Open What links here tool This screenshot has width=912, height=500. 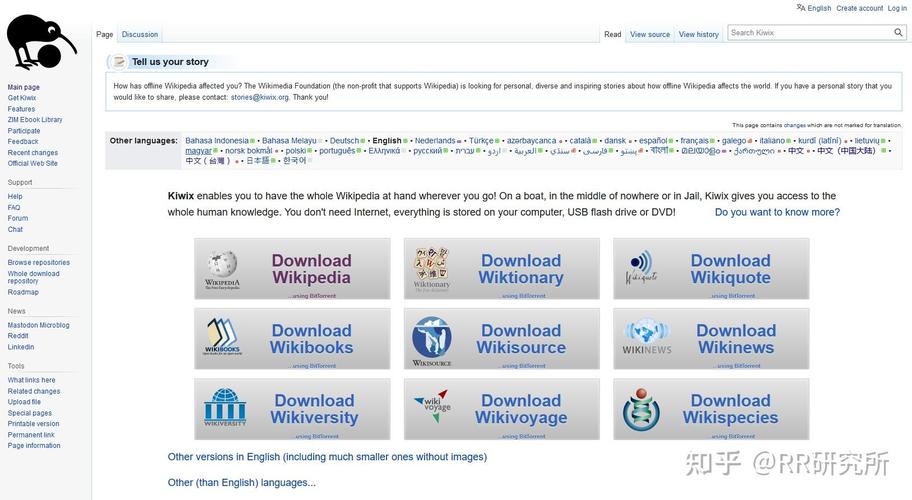tap(31, 380)
